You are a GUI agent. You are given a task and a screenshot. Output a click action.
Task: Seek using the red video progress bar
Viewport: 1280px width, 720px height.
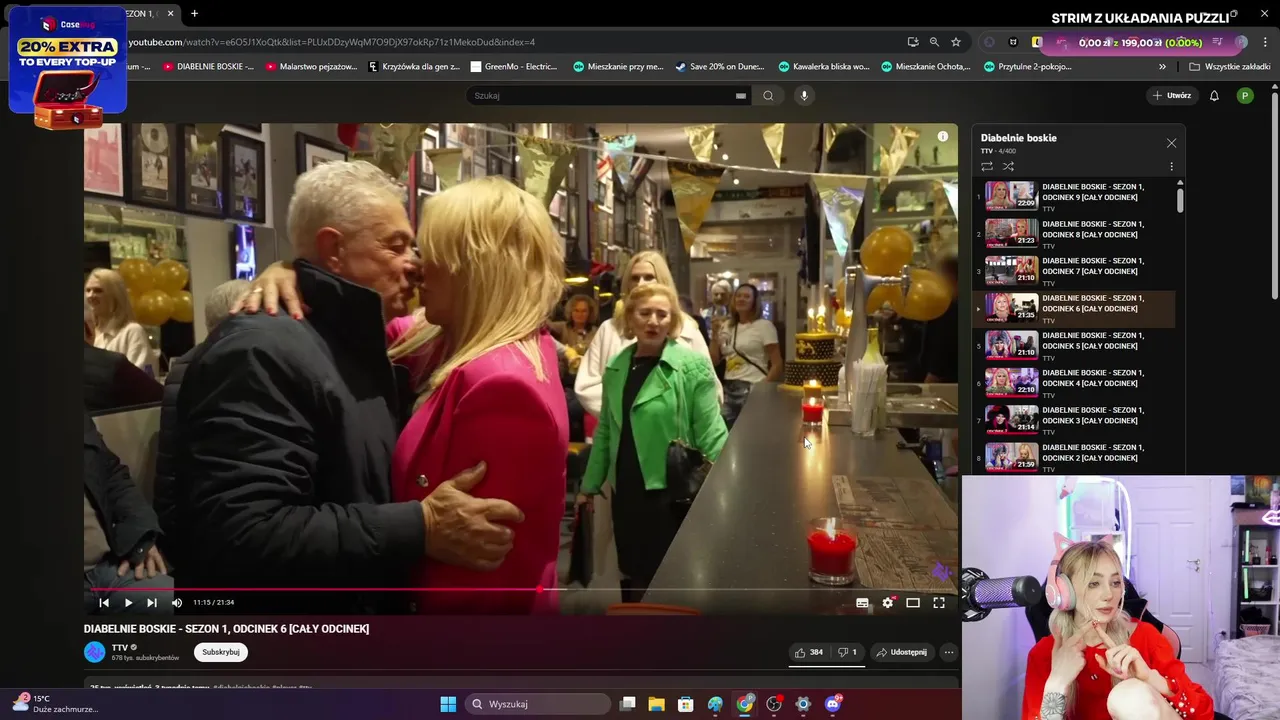click(x=520, y=588)
